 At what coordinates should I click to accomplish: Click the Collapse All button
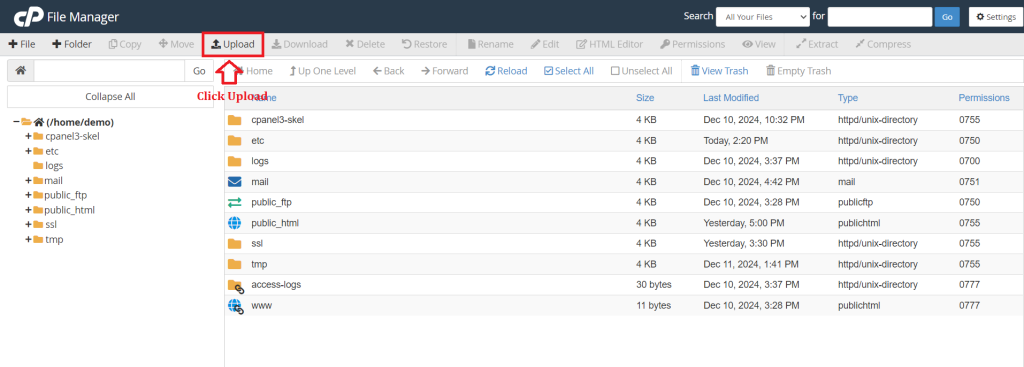click(110, 97)
